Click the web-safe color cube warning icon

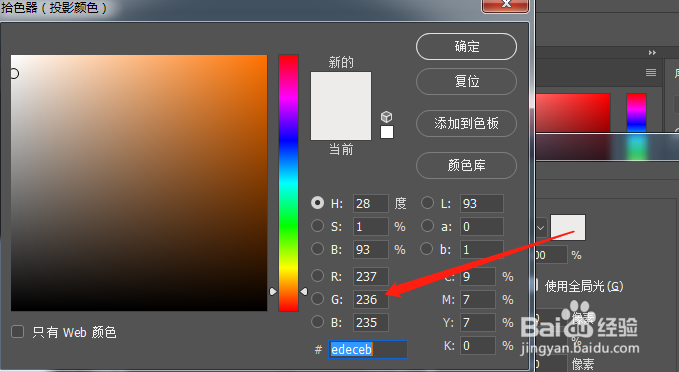pyautogui.click(x=386, y=117)
